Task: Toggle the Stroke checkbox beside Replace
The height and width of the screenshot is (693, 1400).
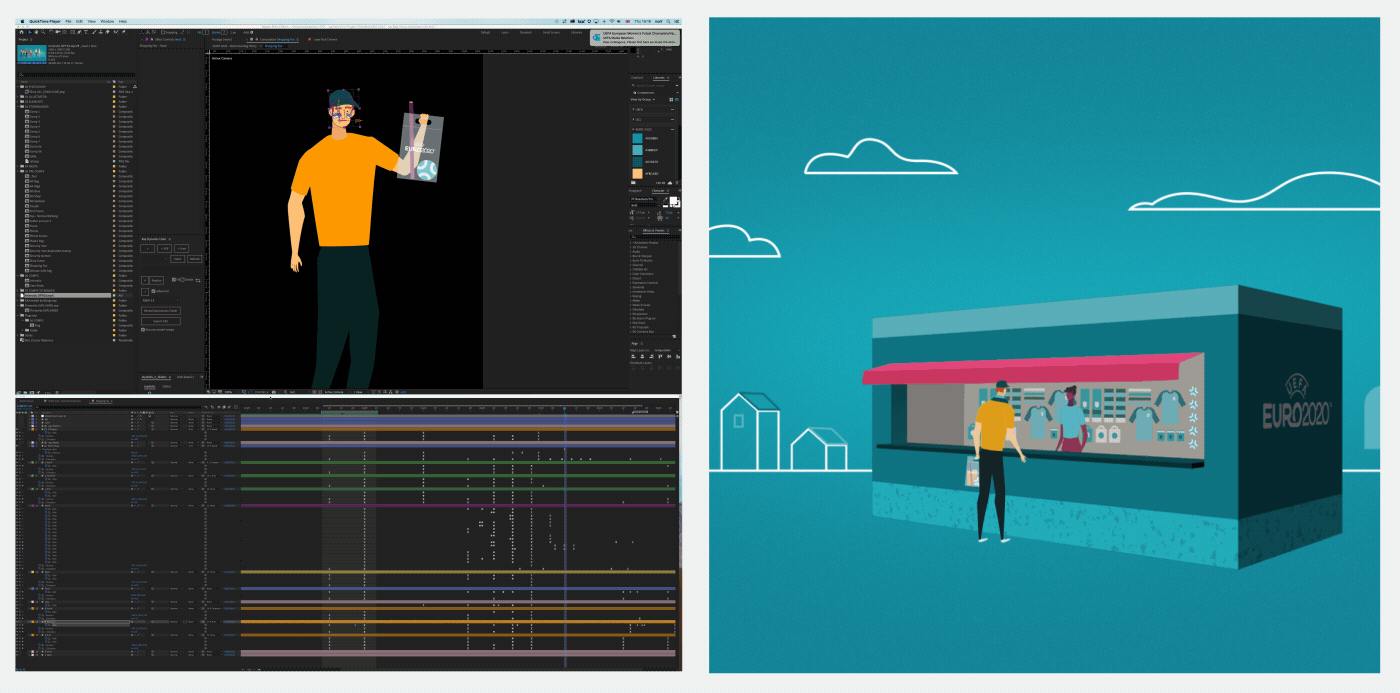Action: click(x=182, y=280)
